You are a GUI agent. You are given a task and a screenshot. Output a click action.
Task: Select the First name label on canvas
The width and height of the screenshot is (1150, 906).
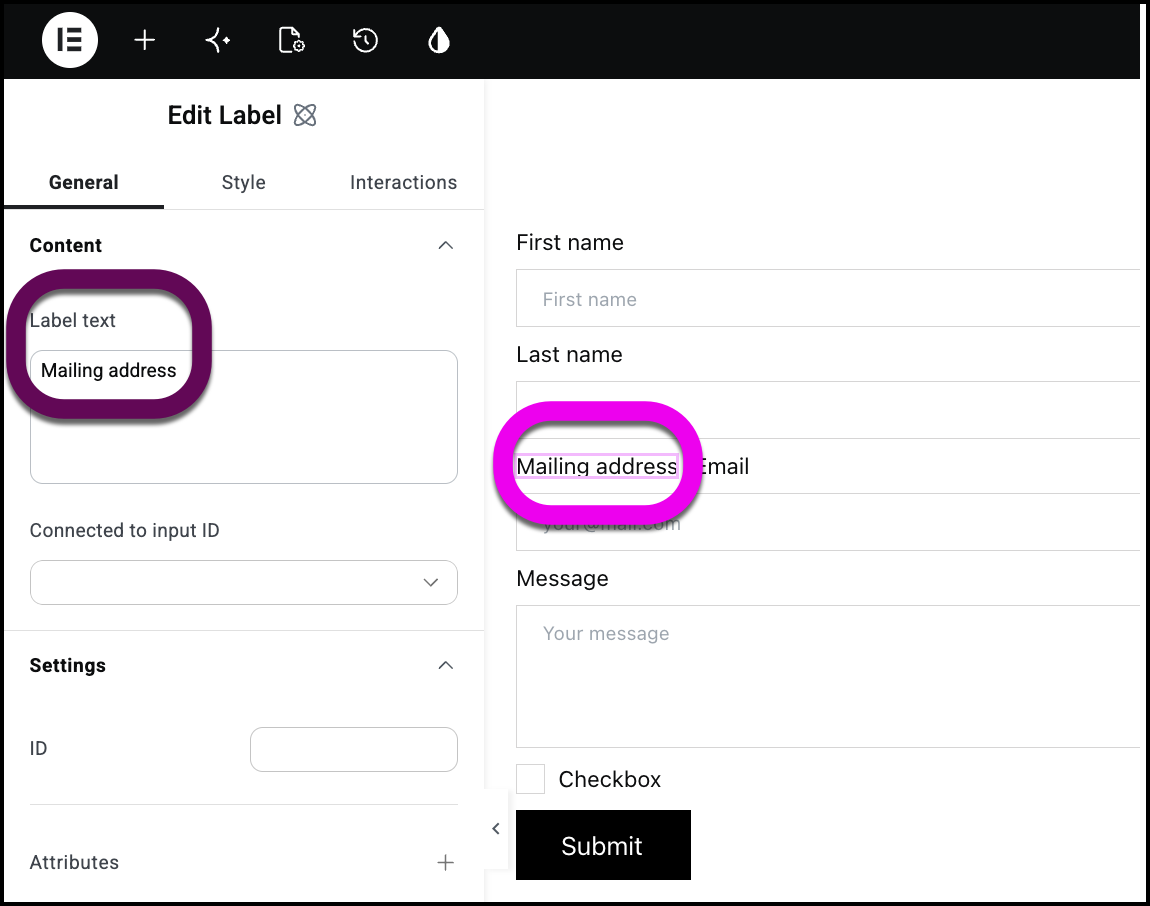(x=570, y=243)
